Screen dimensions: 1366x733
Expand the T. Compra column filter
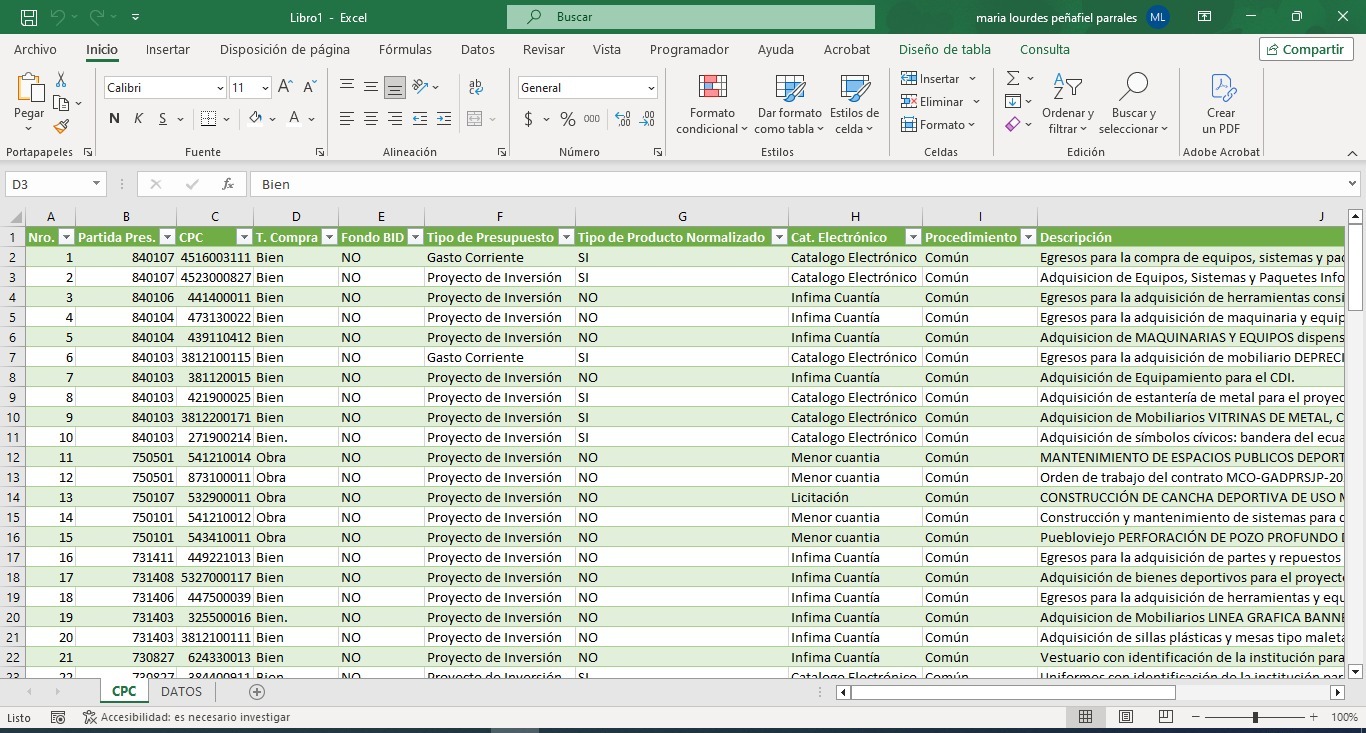(x=328, y=237)
